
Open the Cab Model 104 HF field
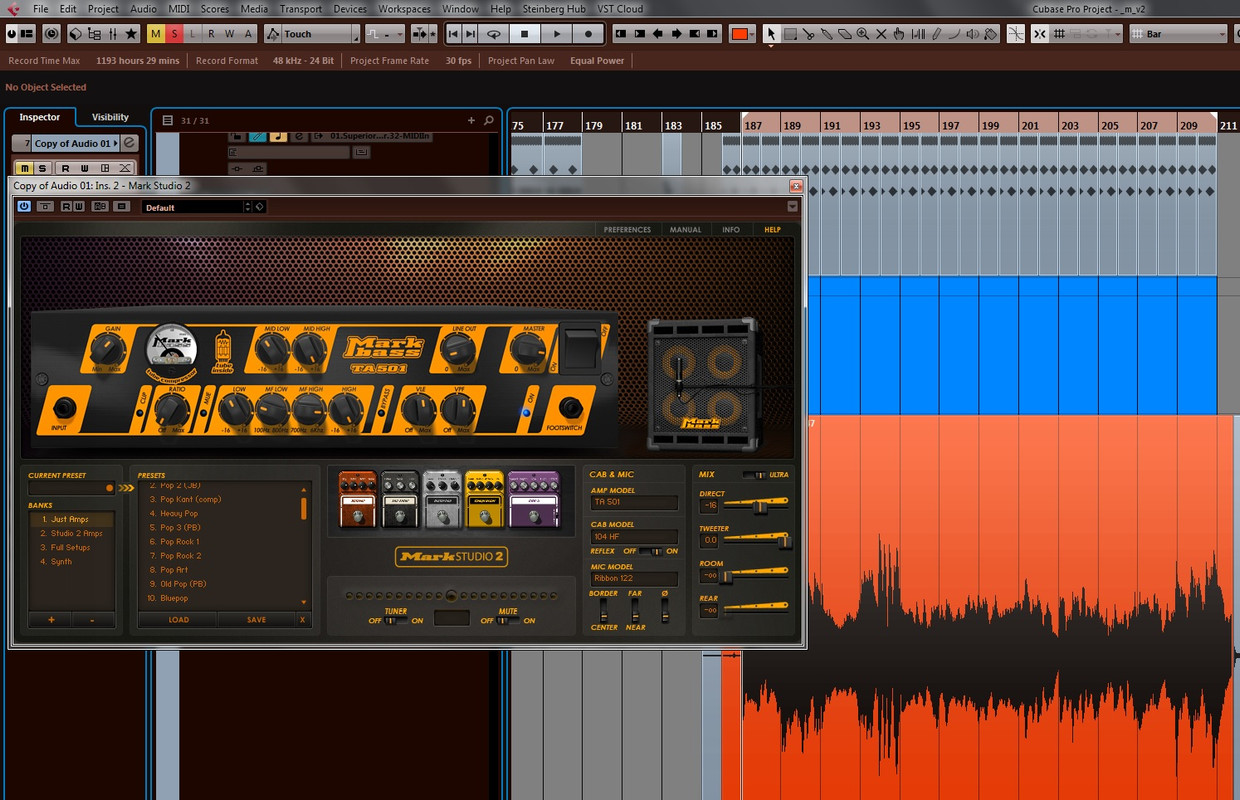[x=634, y=537]
